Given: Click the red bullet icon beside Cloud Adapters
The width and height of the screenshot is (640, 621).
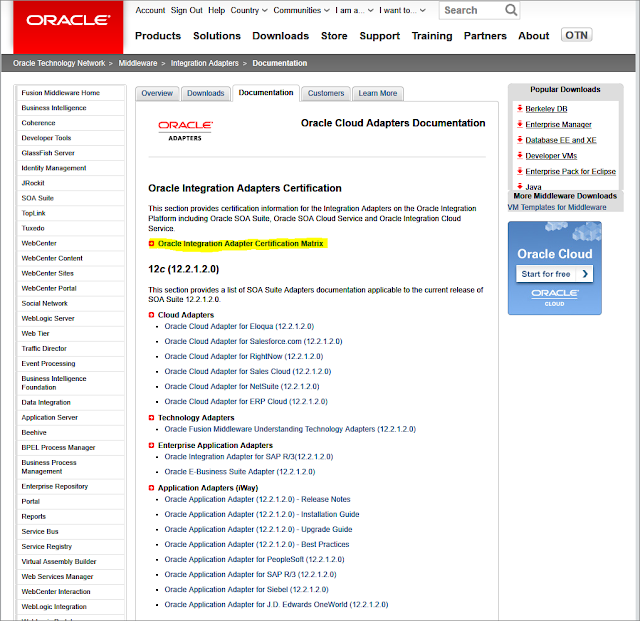Looking at the screenshot, I should click(x=151, y=315).
